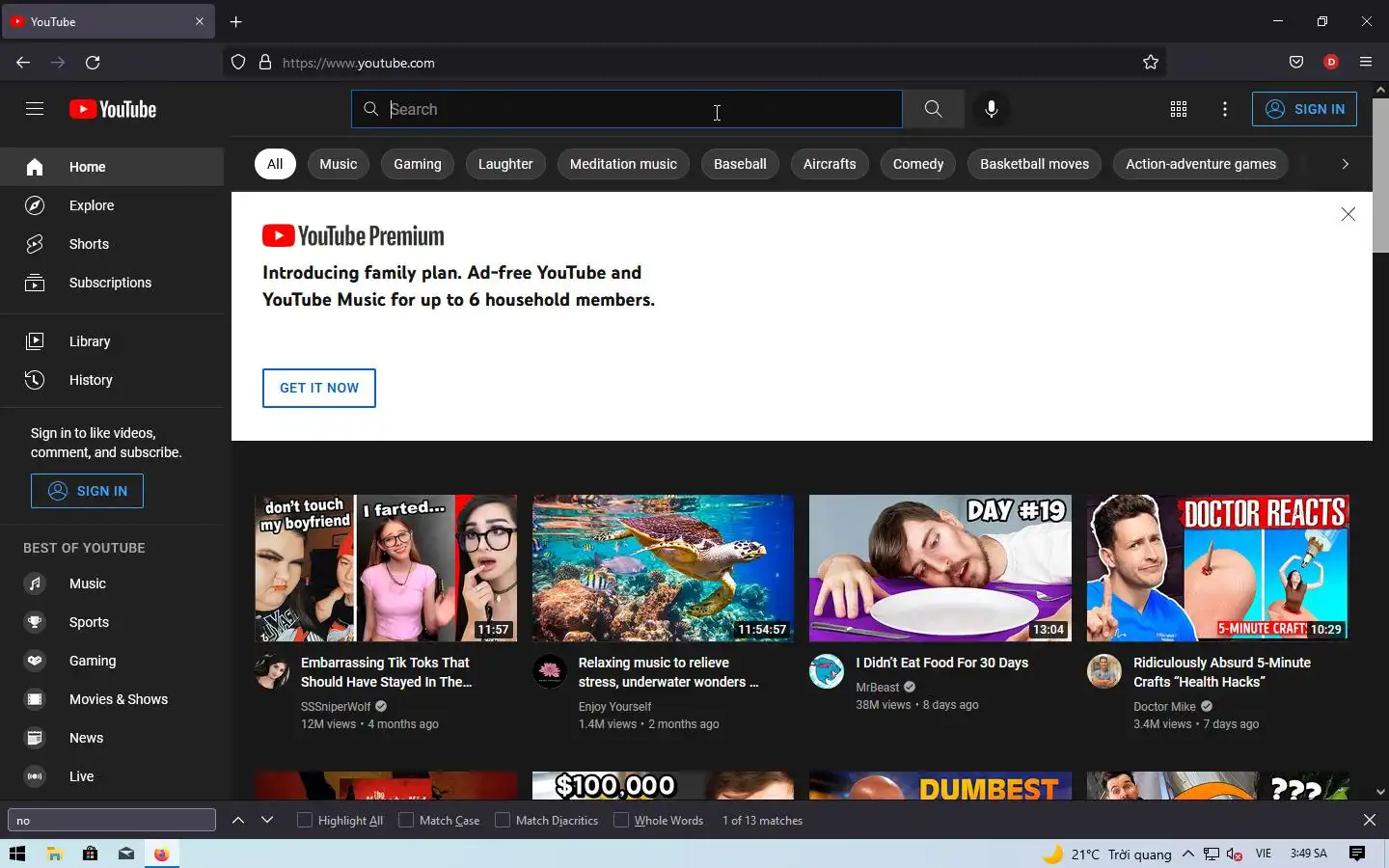Image resolution: width=1389 pixels, height=868 pixels.
Task: Click the SSSniperWolf channel avatar
Action: coord(272,671)
